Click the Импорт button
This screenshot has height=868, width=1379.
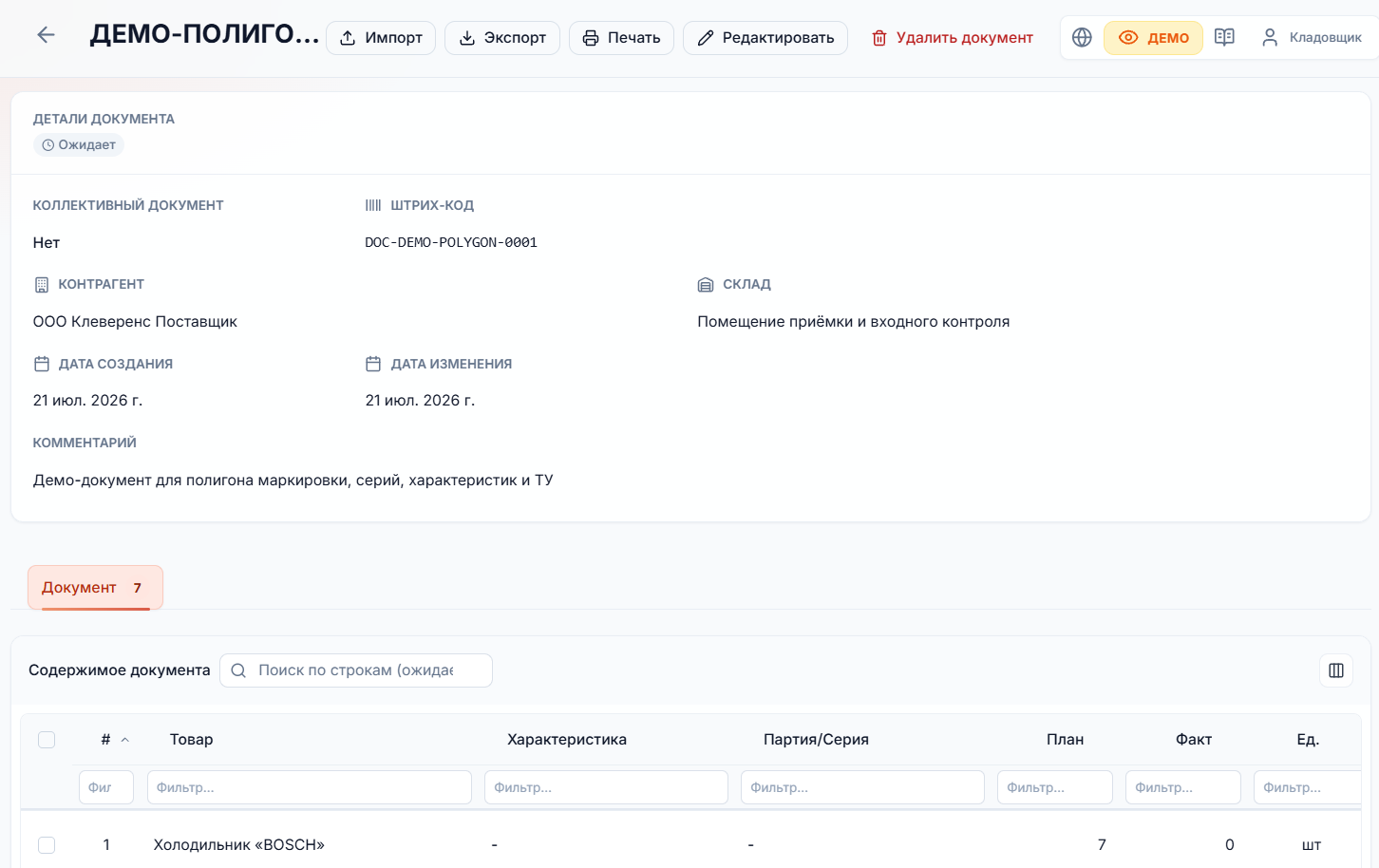381,38
